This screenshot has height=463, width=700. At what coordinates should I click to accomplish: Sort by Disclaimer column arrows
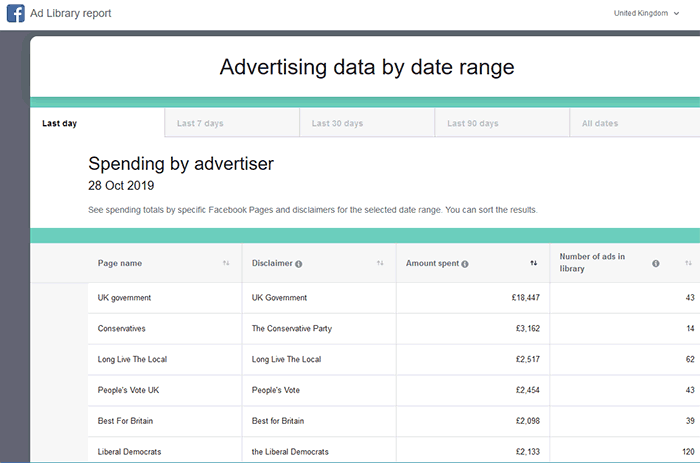click(380, 263)
